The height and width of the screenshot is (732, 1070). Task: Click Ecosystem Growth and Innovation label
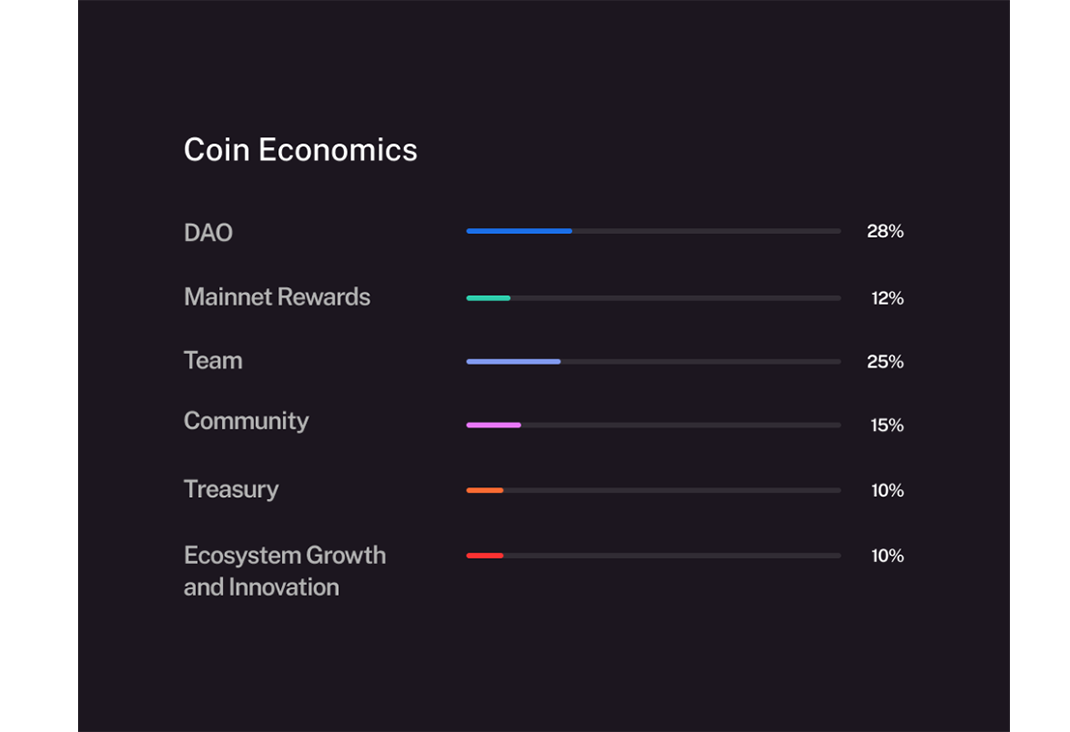(284, 571)
